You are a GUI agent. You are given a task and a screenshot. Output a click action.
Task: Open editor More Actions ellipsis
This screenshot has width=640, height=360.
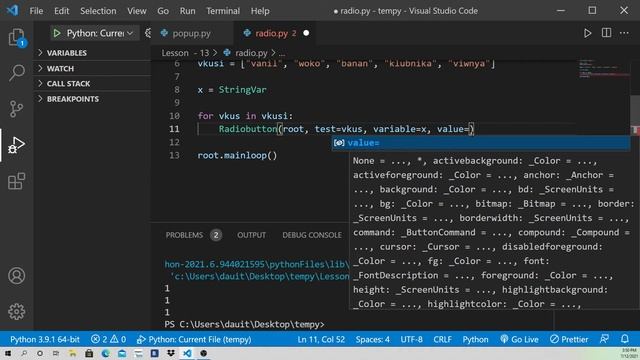click(x=624, y=33)
